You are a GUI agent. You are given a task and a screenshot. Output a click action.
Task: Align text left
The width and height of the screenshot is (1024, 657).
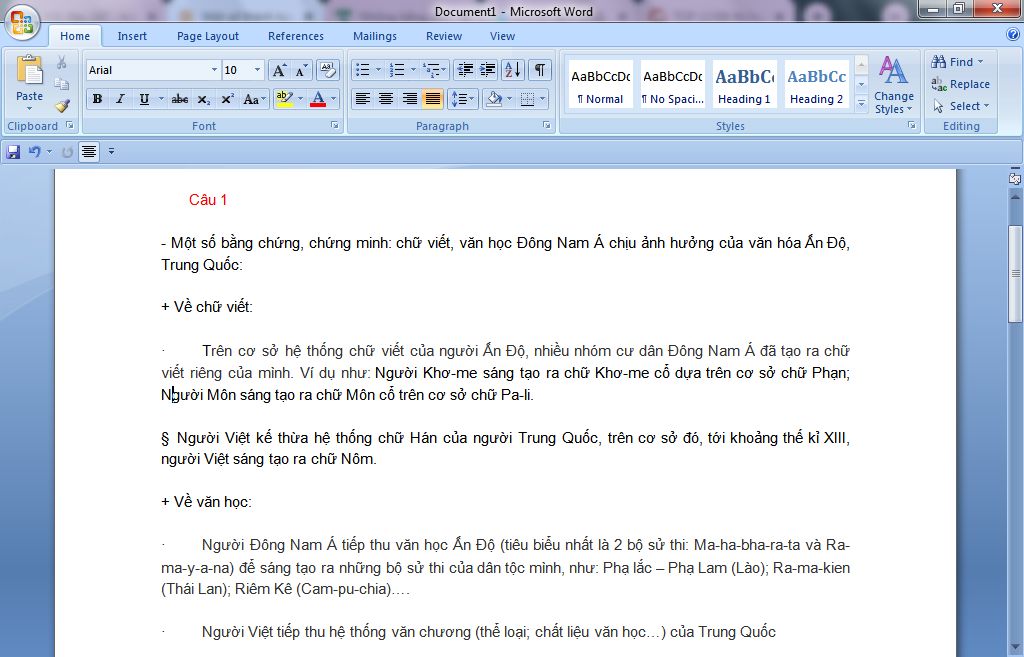point(362,99)
